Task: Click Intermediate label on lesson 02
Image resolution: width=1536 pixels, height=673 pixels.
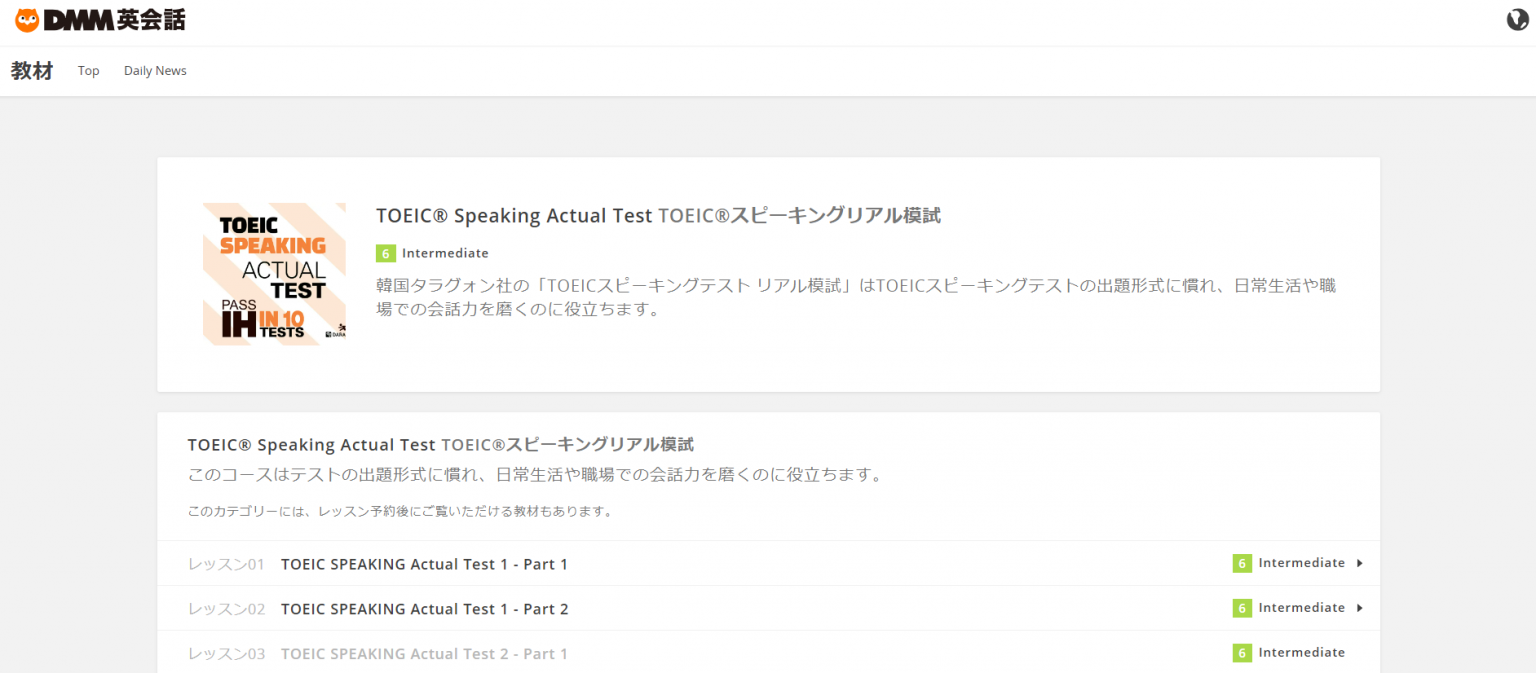Action: (1301, 608)
